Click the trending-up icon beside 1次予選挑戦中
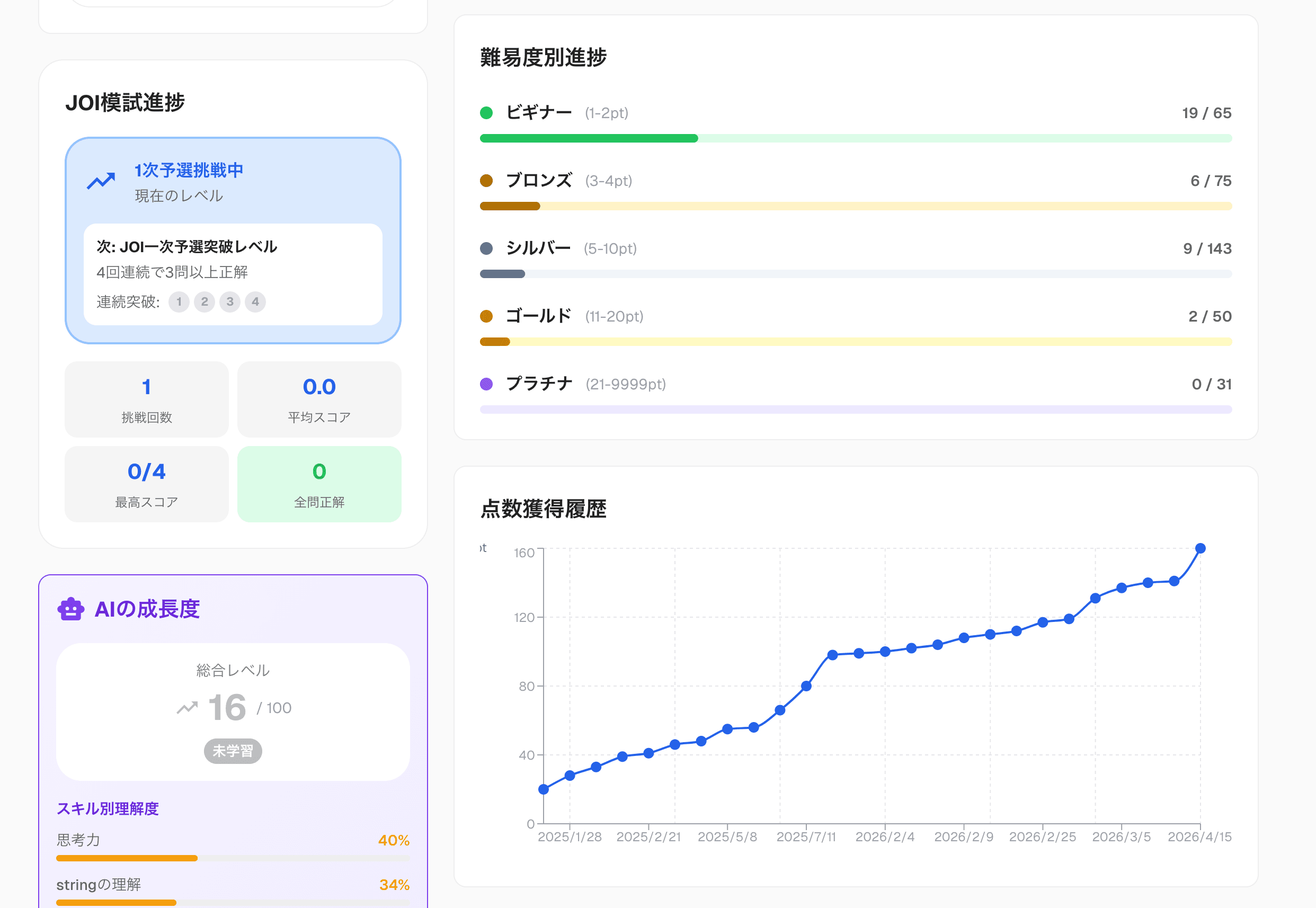This screenshot has width=1316, height=908. click(101, 181)
